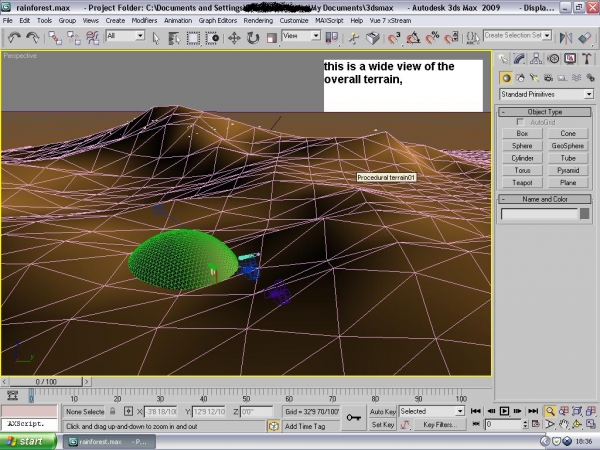Select the Helpers category icon
The image size is (600, 450).
[x=562, y=78]
